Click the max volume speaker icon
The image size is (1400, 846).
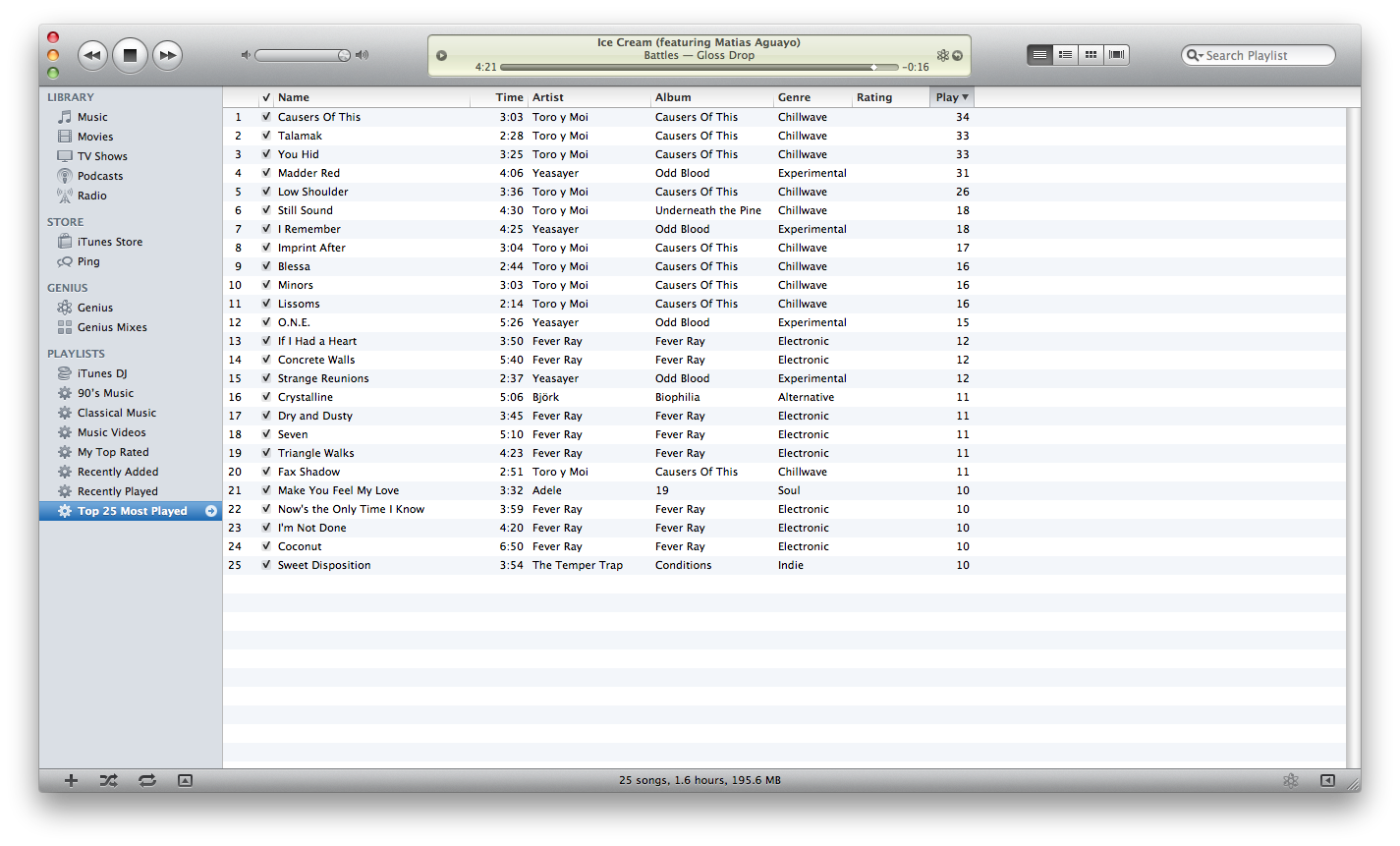coord(363,55)
